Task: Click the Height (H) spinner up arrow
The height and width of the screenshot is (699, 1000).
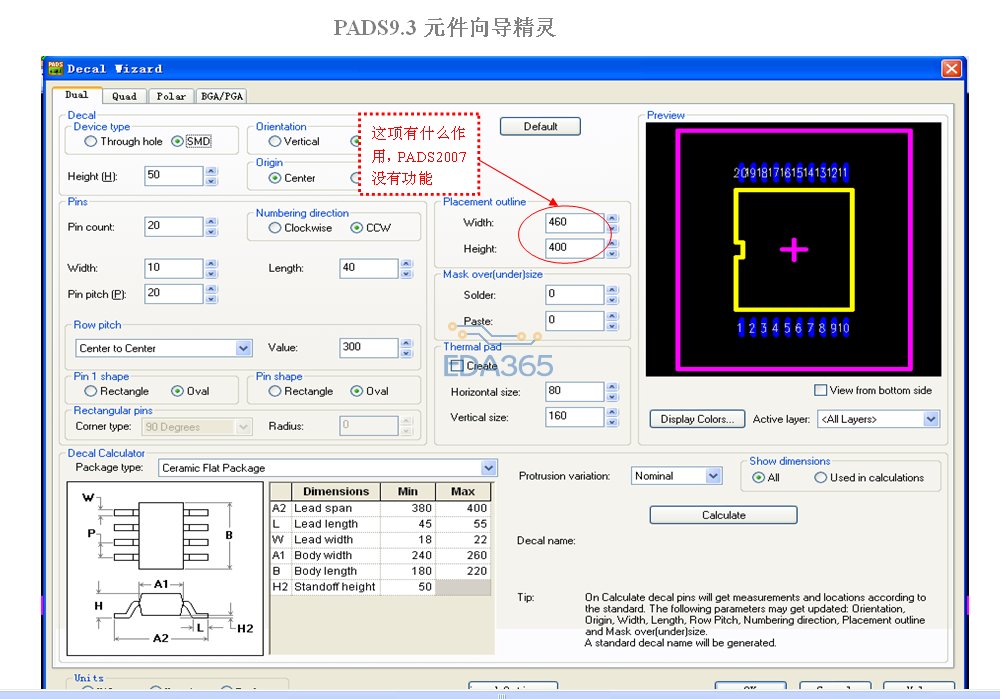Action: tap(210, 170)
